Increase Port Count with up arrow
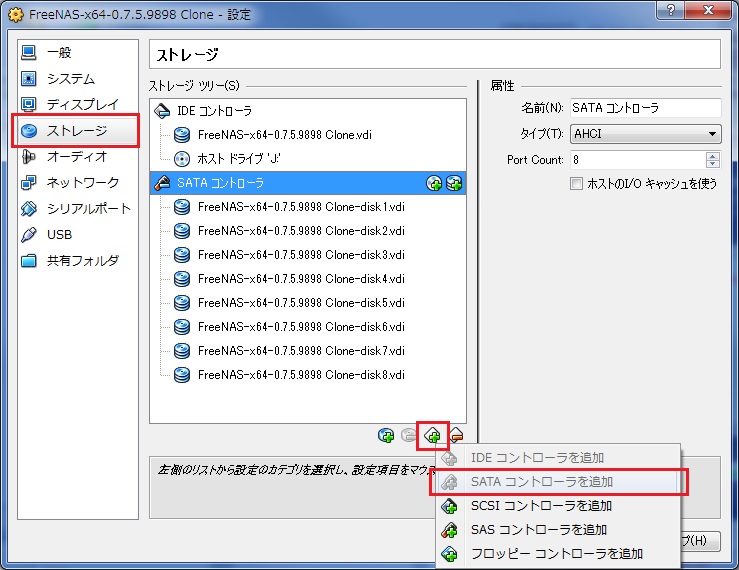The width and height of the screenshot is (739, 570). pyautogui.click(x=713, y=156)
